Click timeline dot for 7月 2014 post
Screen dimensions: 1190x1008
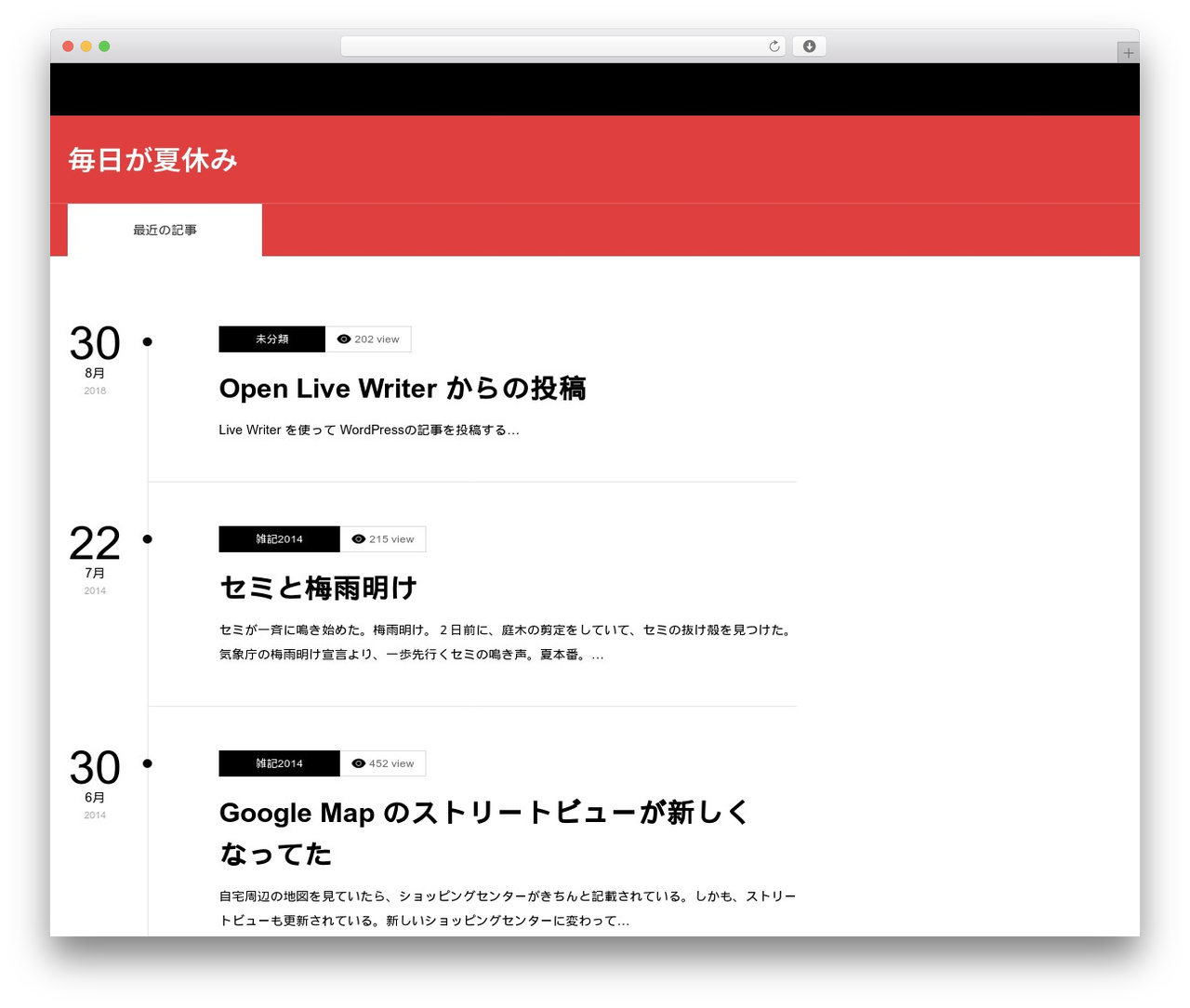[148, 539]
